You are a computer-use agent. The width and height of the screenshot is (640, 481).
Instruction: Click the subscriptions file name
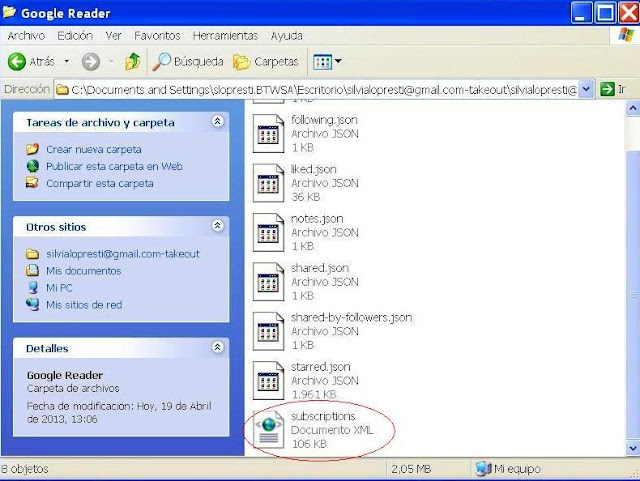tap(323, 416)
